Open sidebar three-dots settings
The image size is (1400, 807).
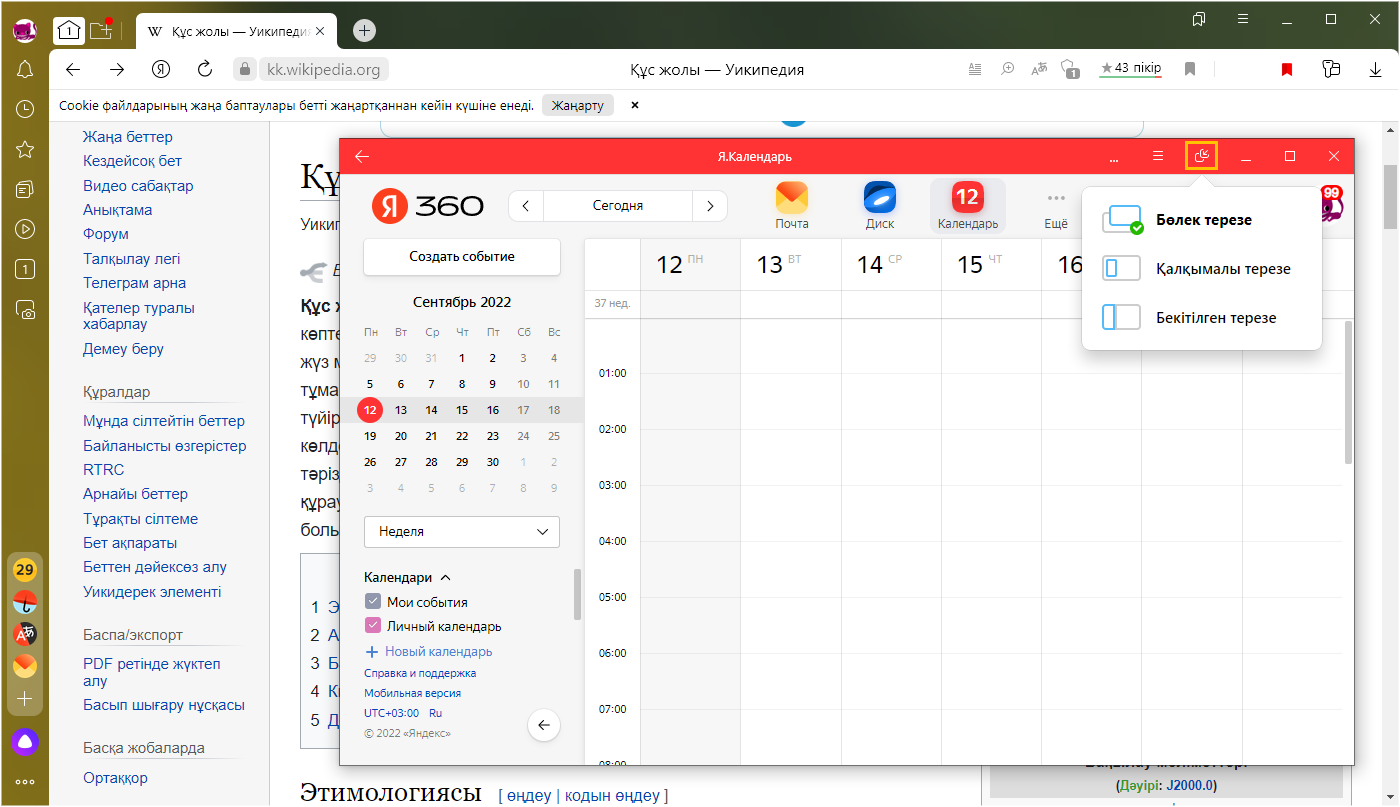pyautogui.click(x=25, y=782)
